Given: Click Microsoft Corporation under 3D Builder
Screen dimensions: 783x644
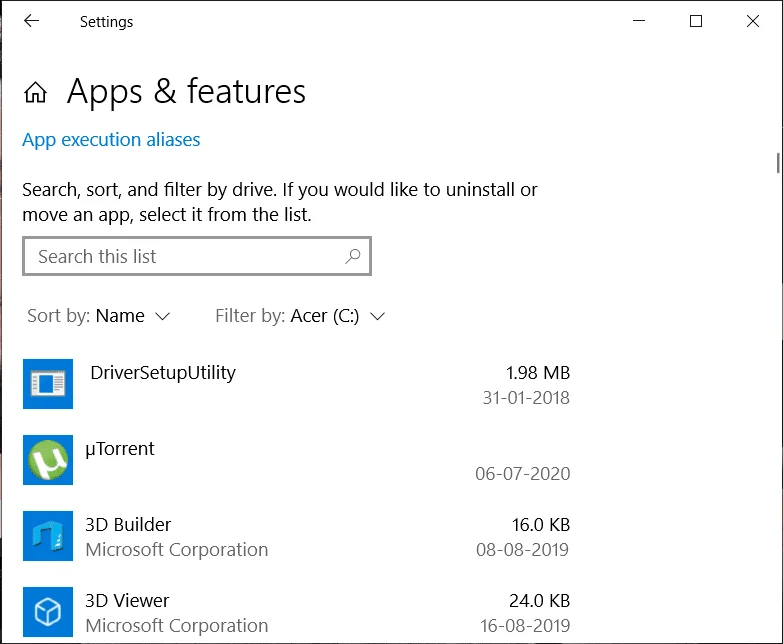Looking at the screenshot, I should coord(177,550).
